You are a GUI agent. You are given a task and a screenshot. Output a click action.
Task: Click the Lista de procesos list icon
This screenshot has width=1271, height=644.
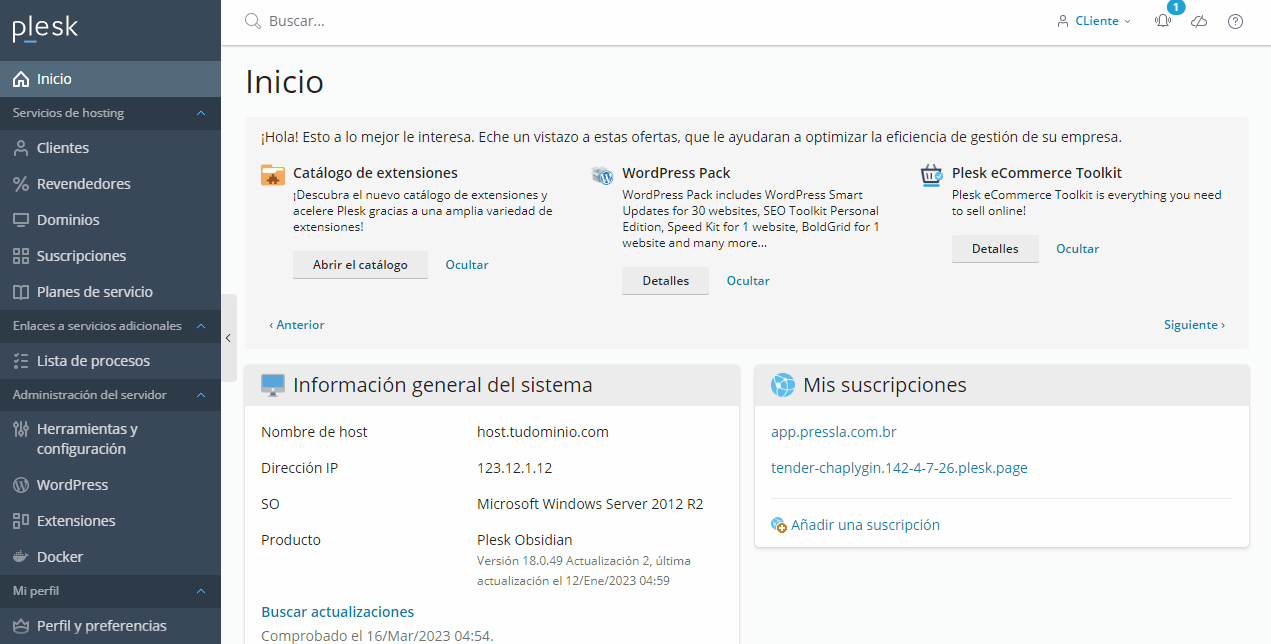20,361
